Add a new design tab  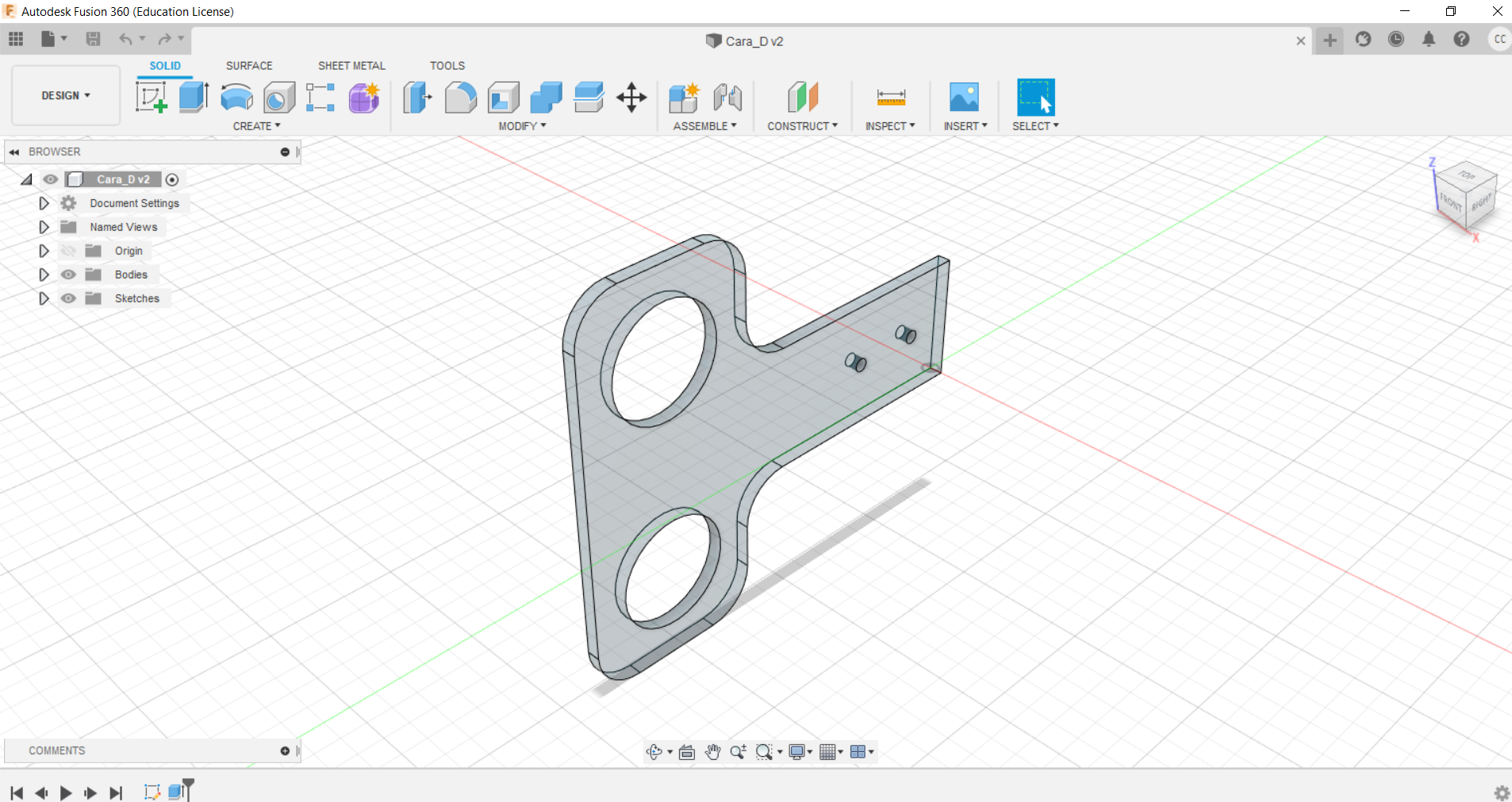tap(1330, 40)
